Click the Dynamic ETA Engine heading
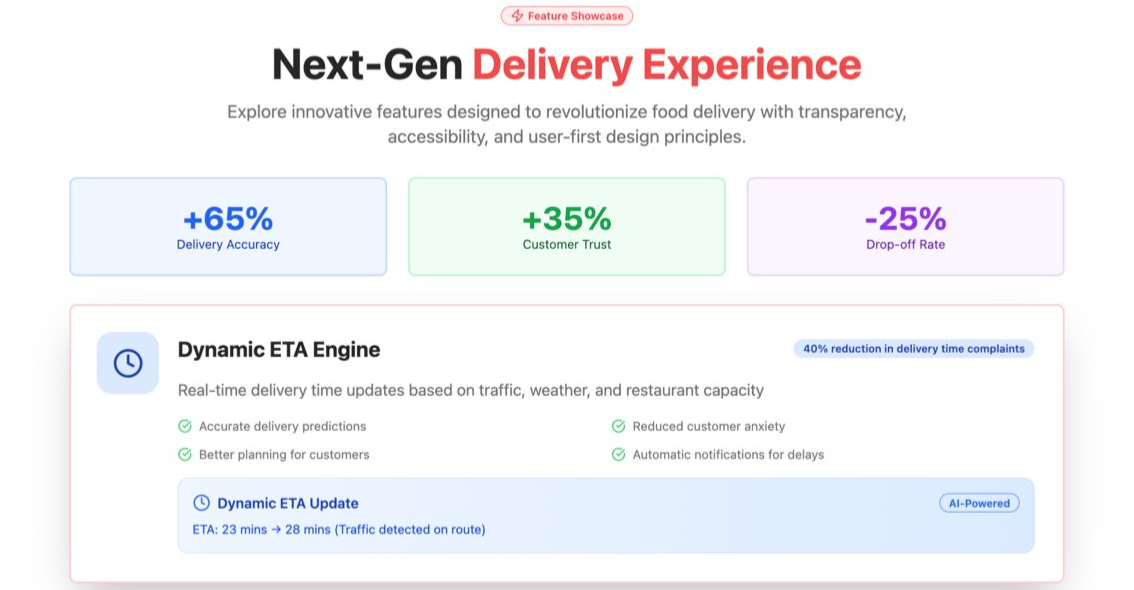Image resolution: width=1134 pixels, height=590 pixels. click(279, 350)
